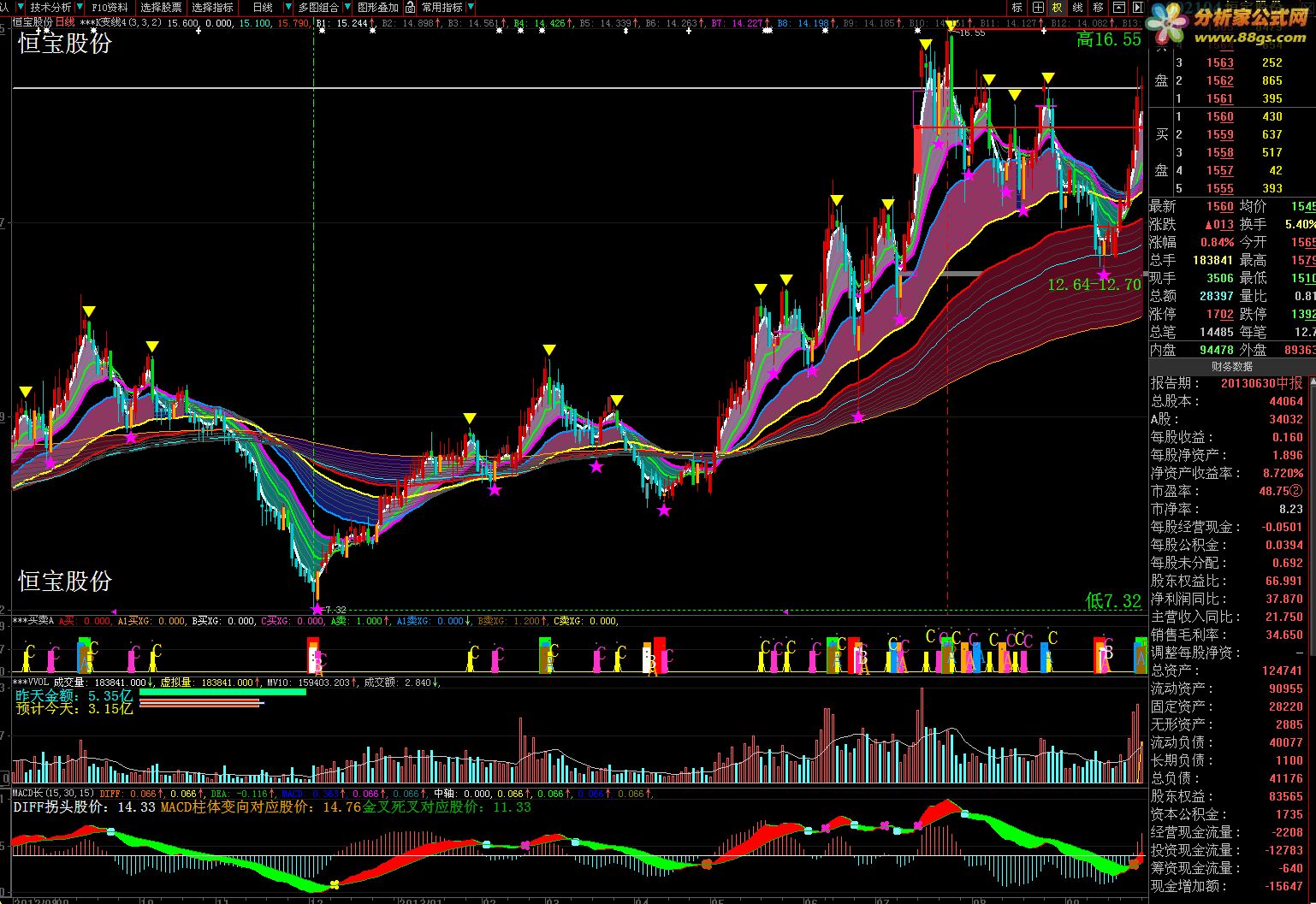Click 图形叠加 in the toolbar
Screen dimensions: 1316x904
click(x=378, y=7)
